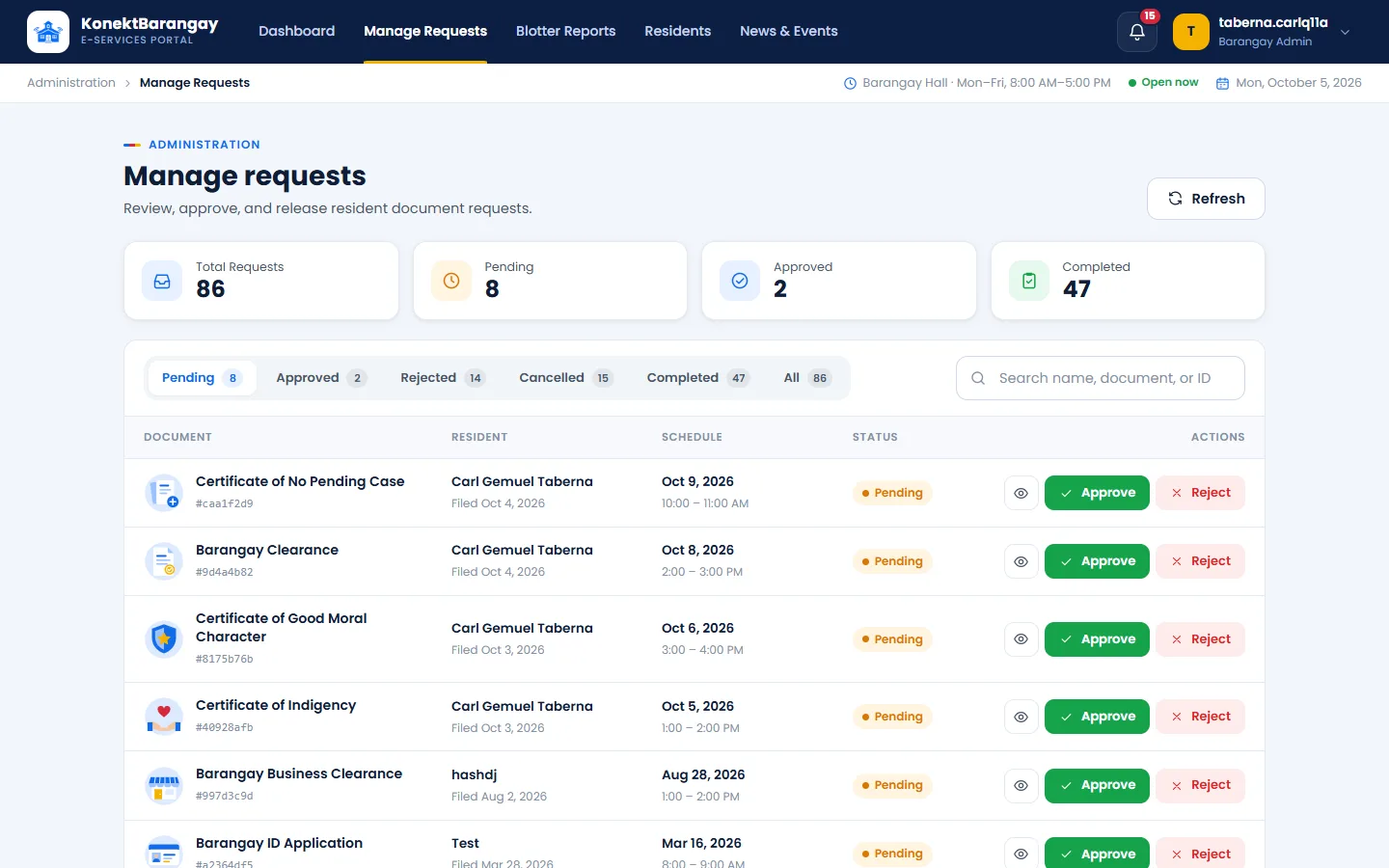Click the Total Requests 86 card
This screenshot has height=868, width=1389.
(x=261, y=281)
